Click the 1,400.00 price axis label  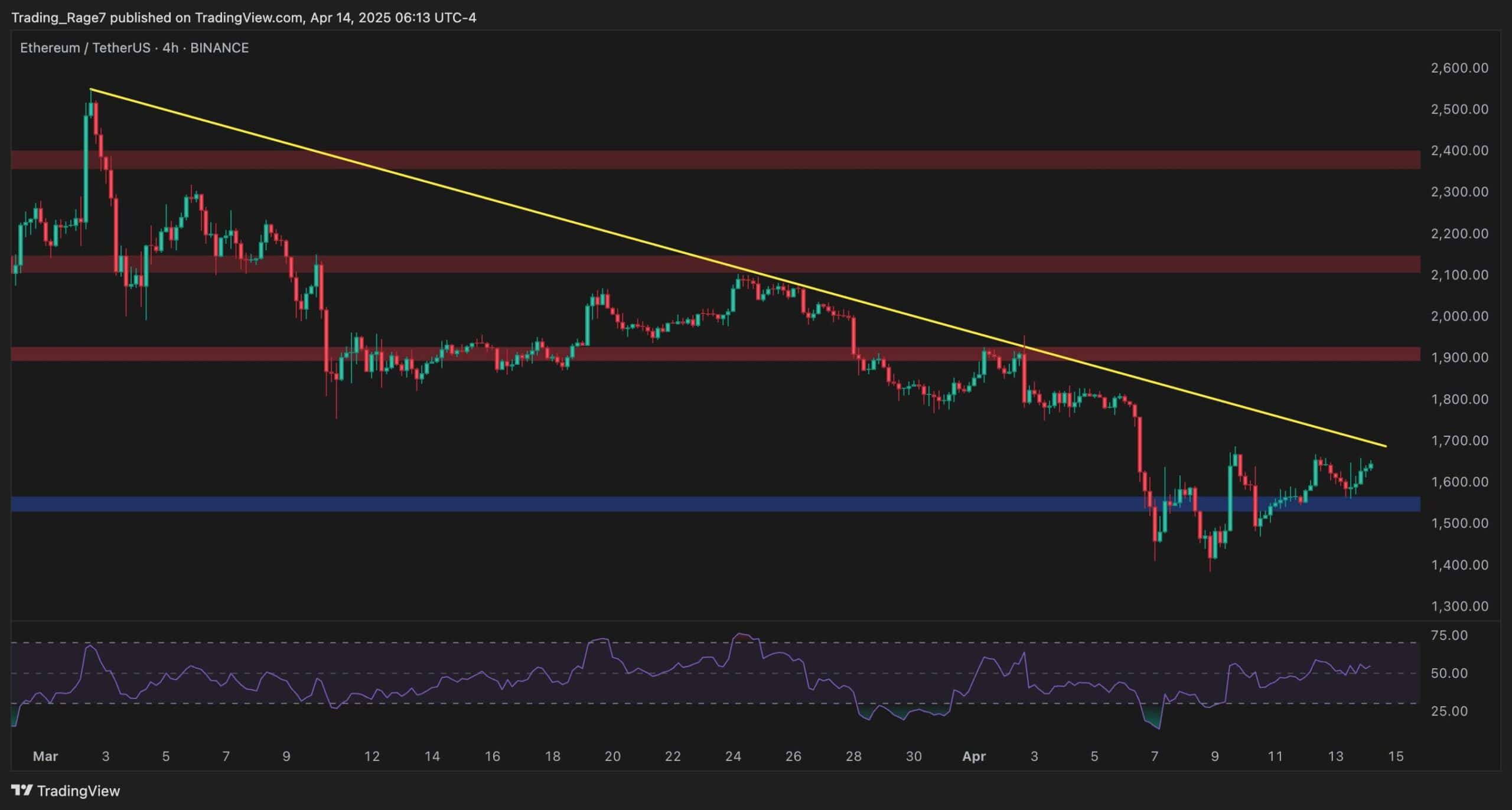1459,565
